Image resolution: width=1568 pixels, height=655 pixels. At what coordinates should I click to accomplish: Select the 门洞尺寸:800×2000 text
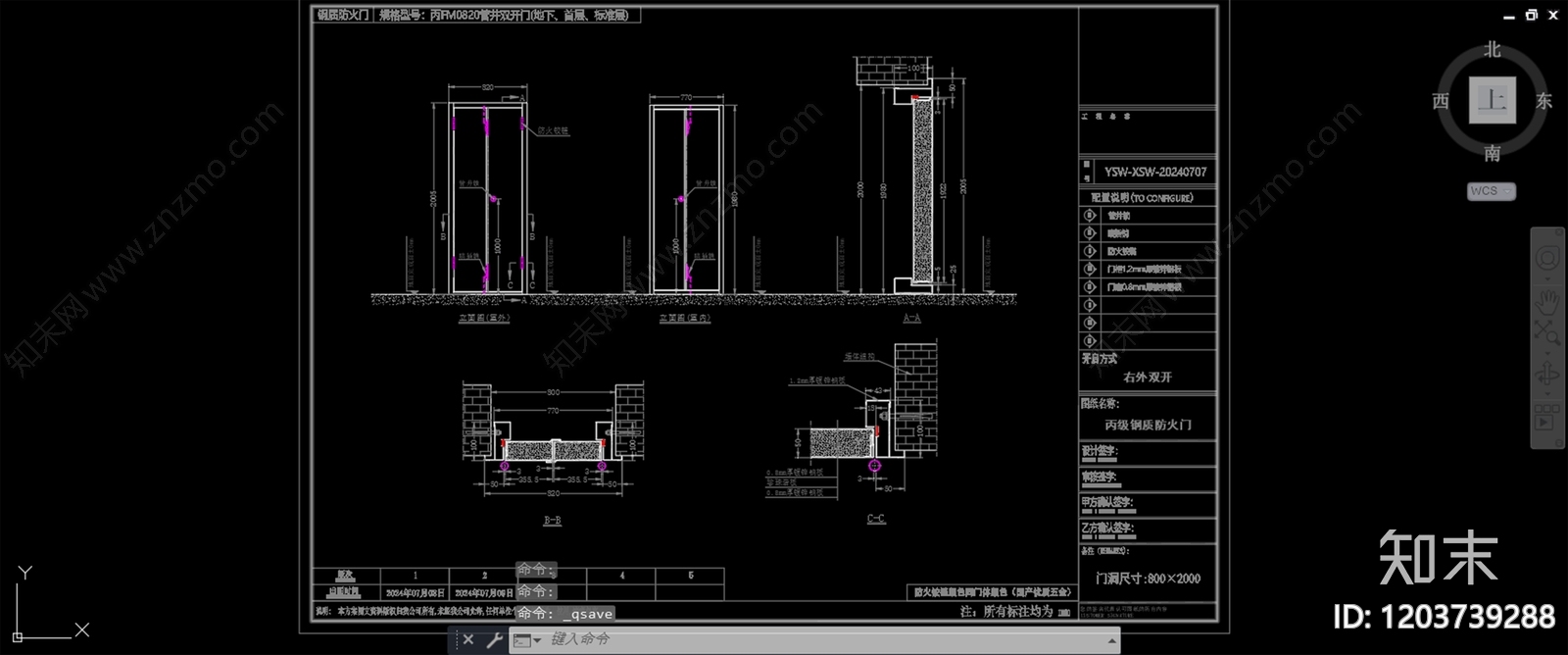[x=1148, y=579]
